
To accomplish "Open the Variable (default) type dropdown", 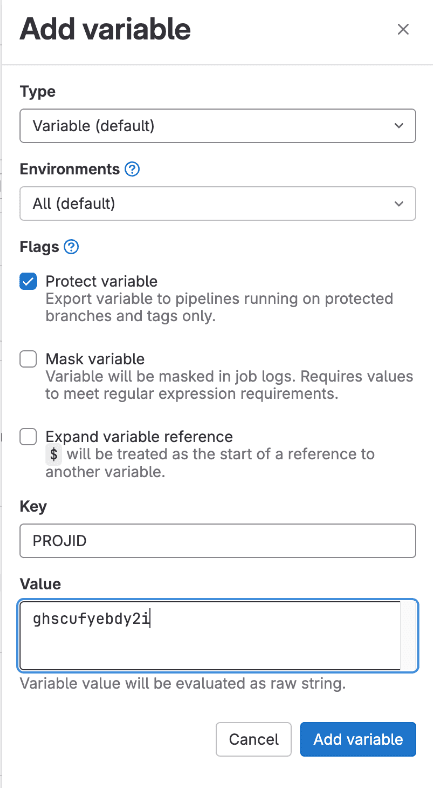I will tap(218, 126).
